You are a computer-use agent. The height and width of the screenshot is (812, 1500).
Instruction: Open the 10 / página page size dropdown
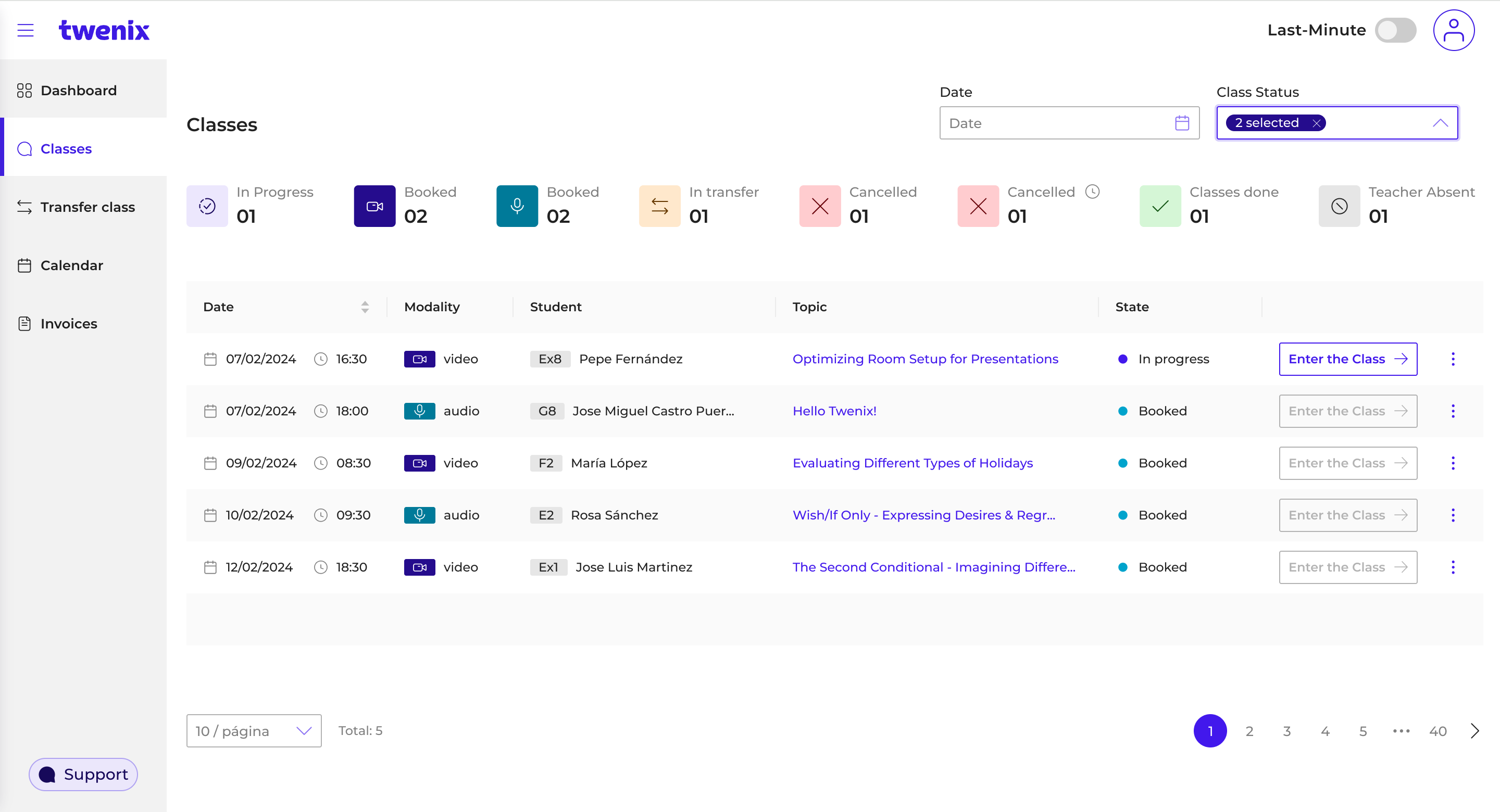254,730
